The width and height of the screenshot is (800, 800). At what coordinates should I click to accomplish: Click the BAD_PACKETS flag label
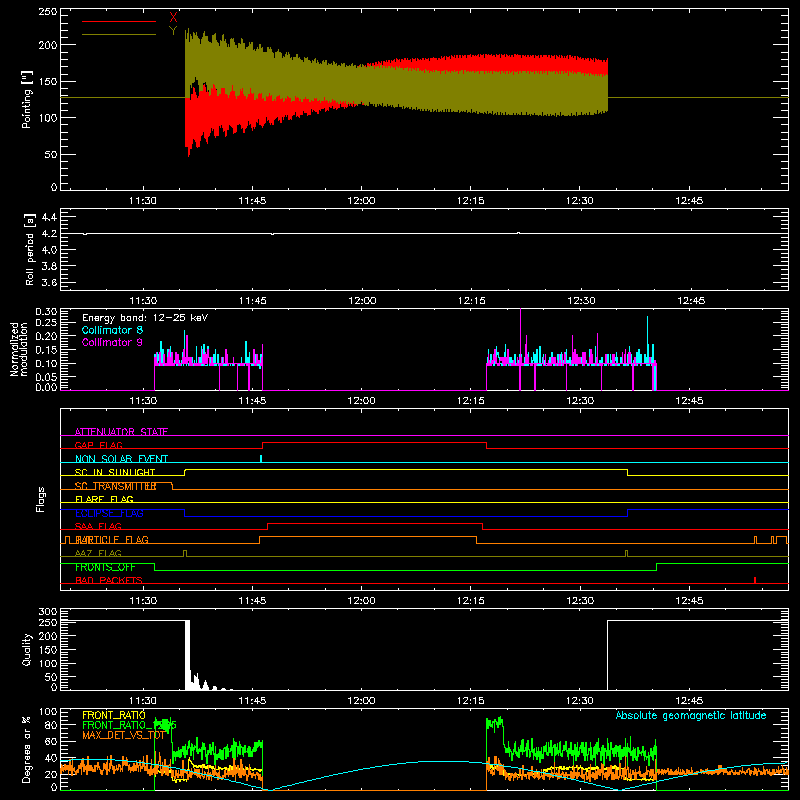109,580
